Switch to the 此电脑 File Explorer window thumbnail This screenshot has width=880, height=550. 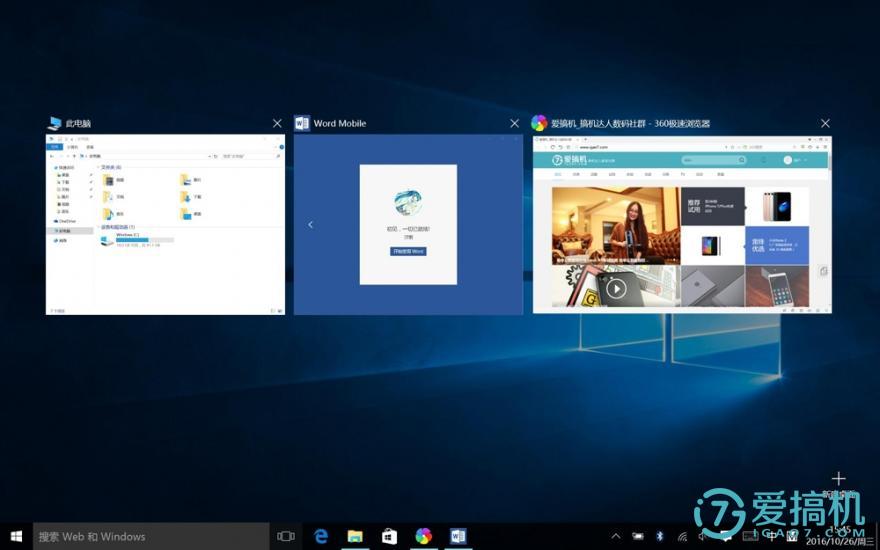click(166, 224)
